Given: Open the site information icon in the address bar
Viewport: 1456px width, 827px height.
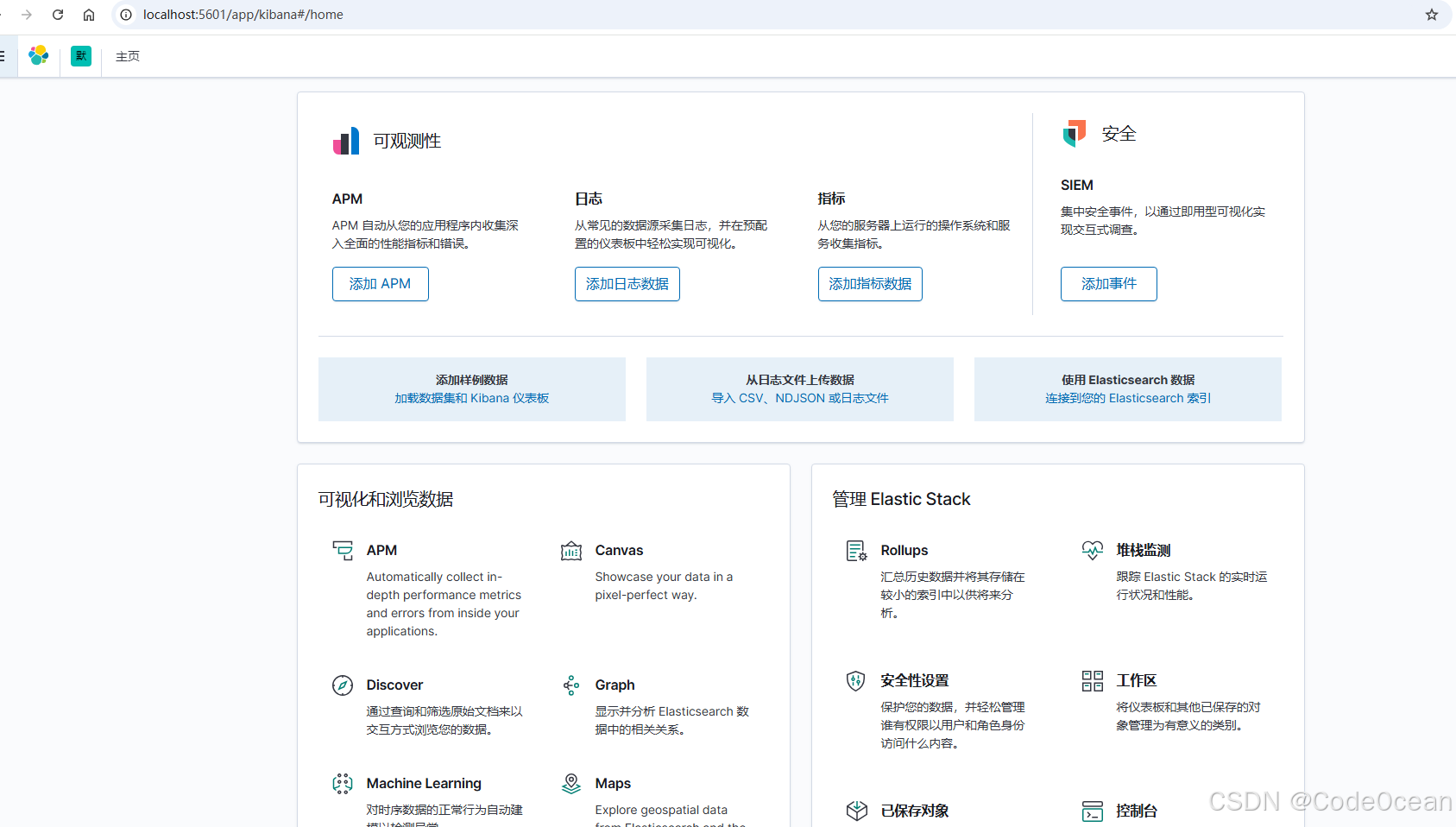Looking at the screenshot, I should tap(126, 15).
